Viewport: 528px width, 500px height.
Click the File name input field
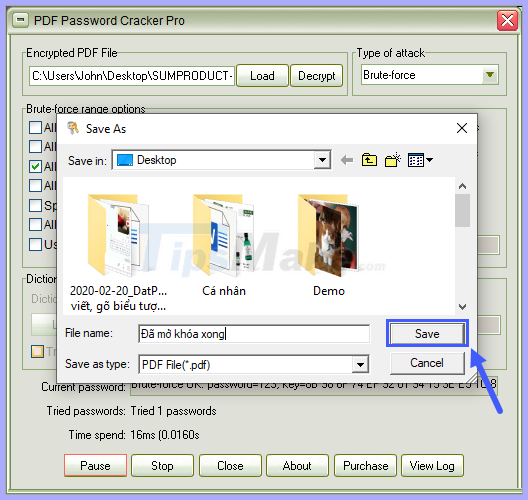click(254, 334)
